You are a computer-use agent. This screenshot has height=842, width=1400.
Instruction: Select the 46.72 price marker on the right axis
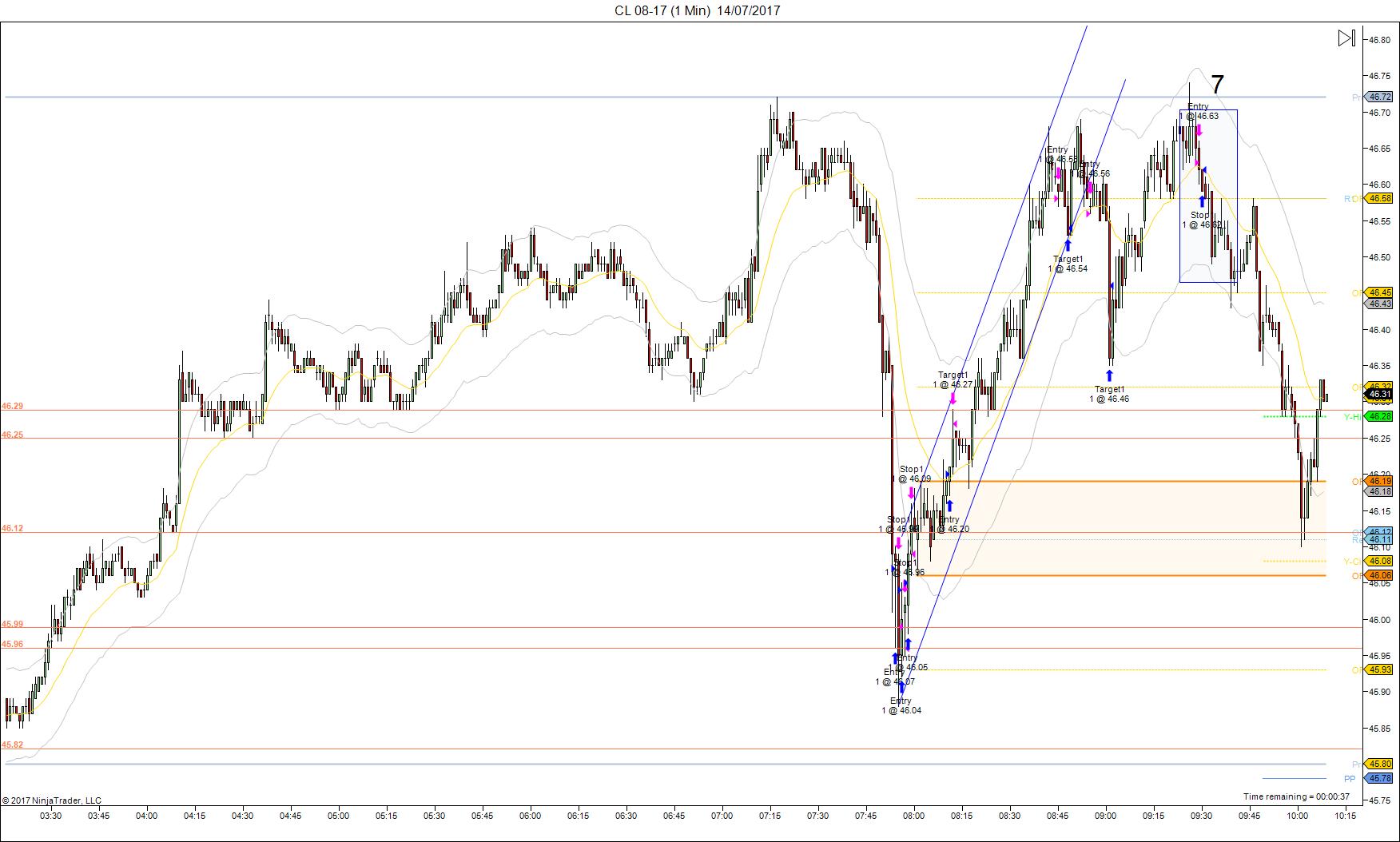1380,97
